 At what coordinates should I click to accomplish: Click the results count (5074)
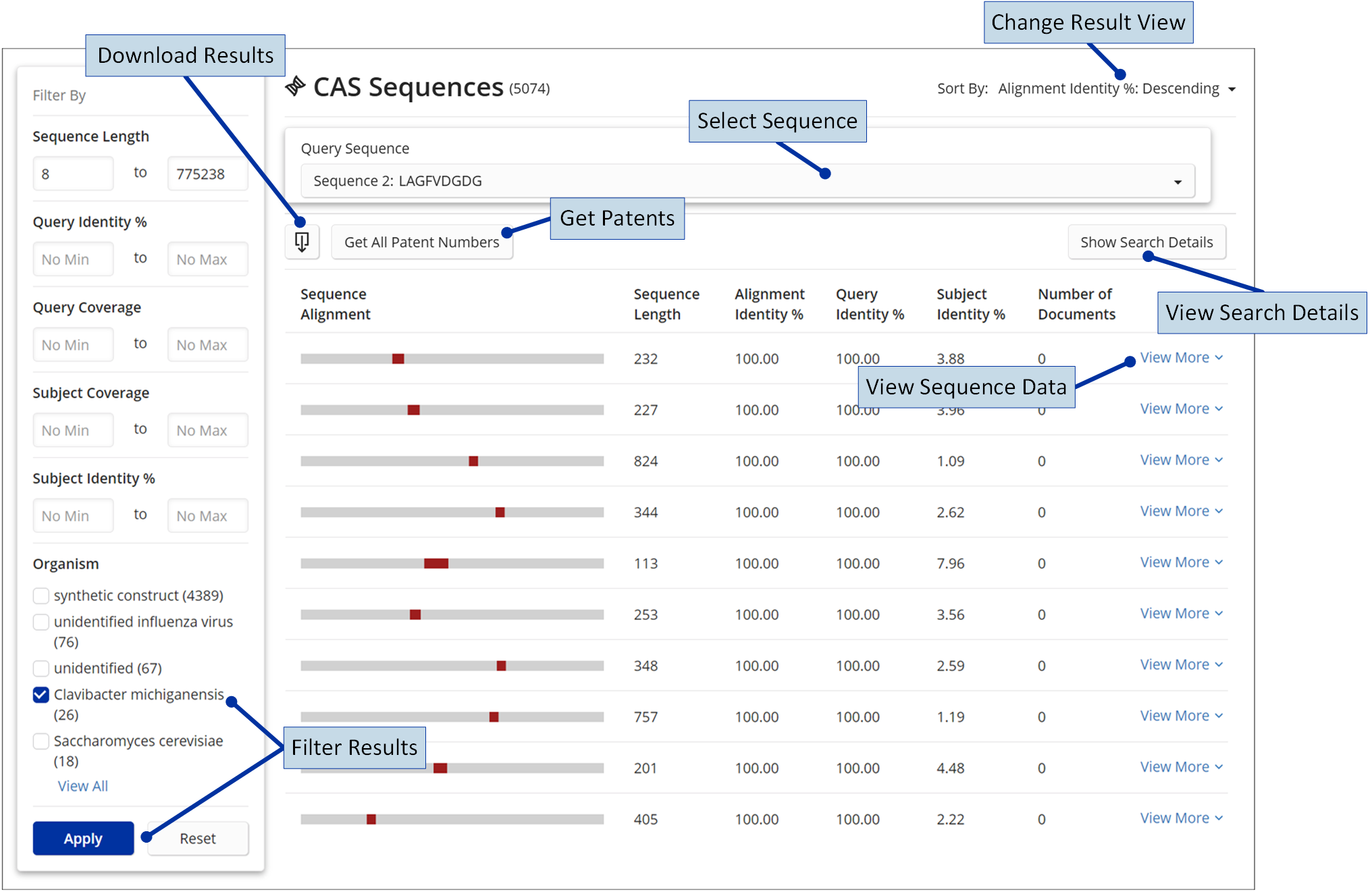point(529,88)
